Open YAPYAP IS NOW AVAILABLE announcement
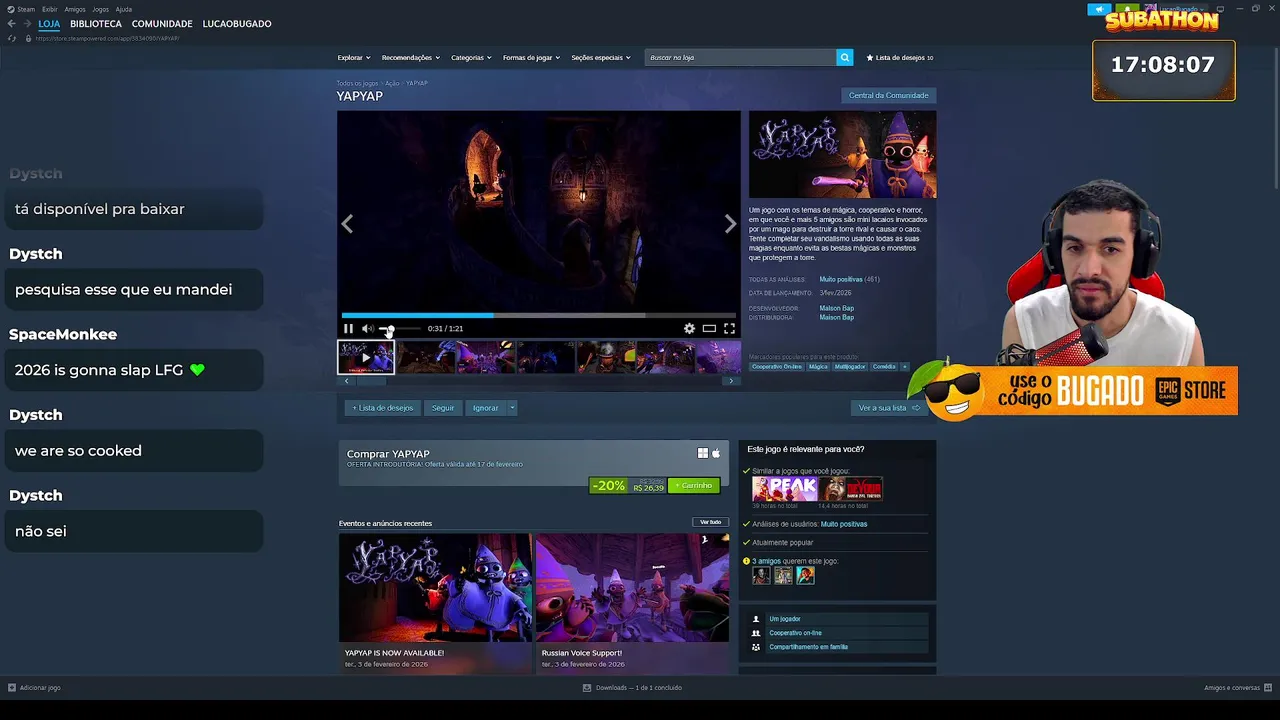The height and width of the screenshot is (720, 1280). pos(435,602)
